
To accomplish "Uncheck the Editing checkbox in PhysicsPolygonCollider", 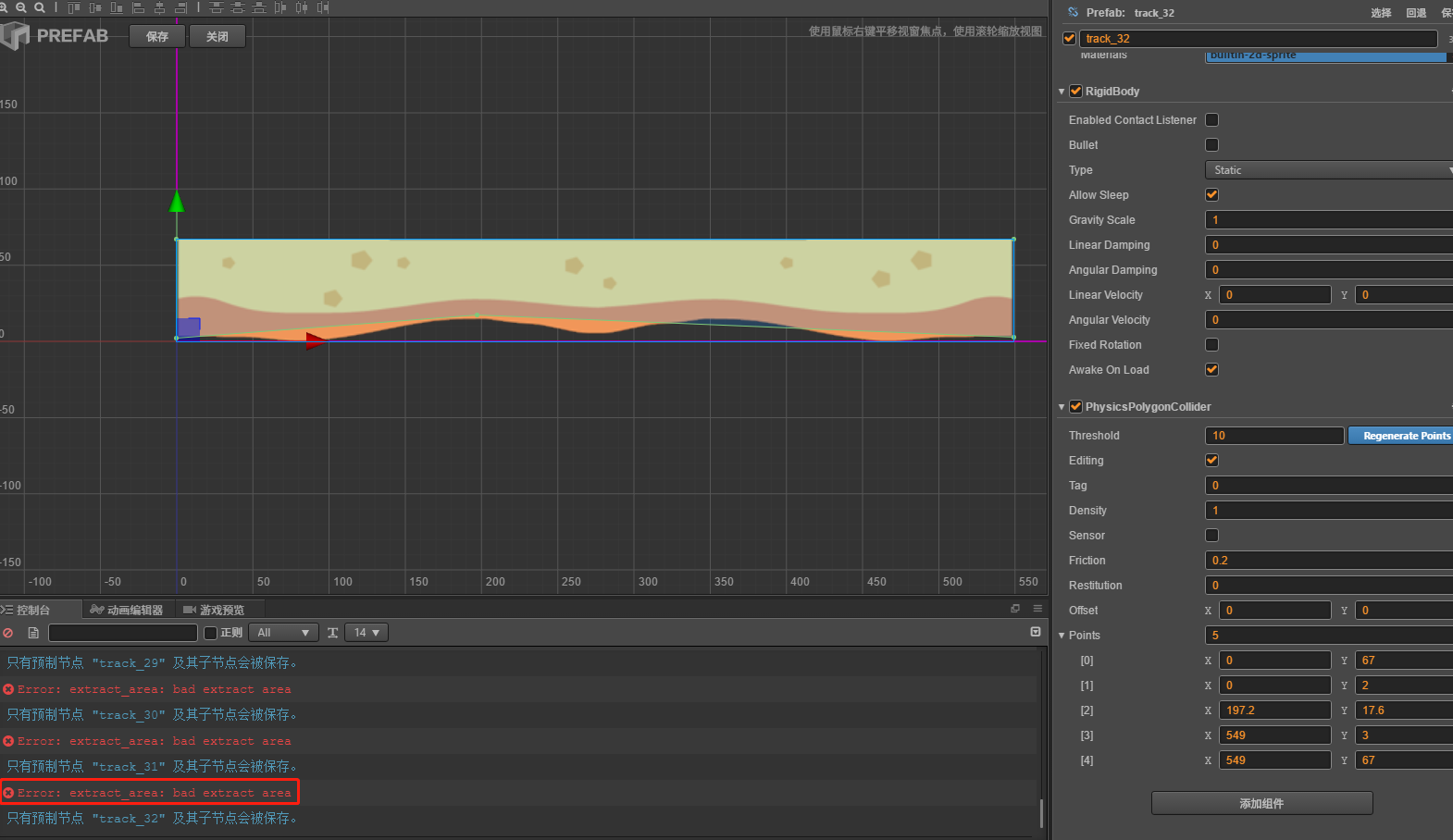I will pyautogui.click(x=1211, y=461).
